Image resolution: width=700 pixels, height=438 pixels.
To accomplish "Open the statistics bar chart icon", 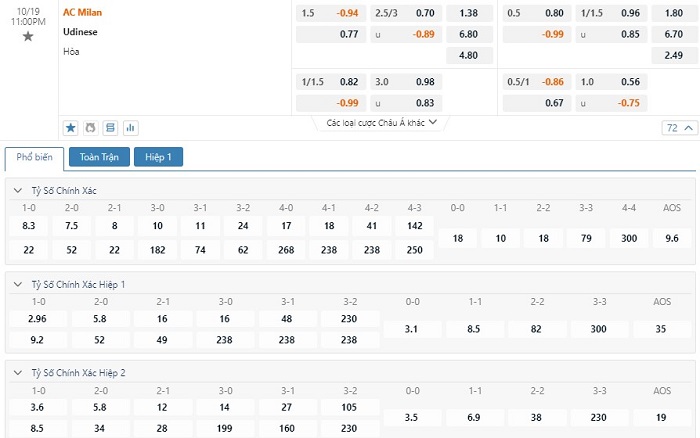I will pyautogui.click(x=130, y=128).
